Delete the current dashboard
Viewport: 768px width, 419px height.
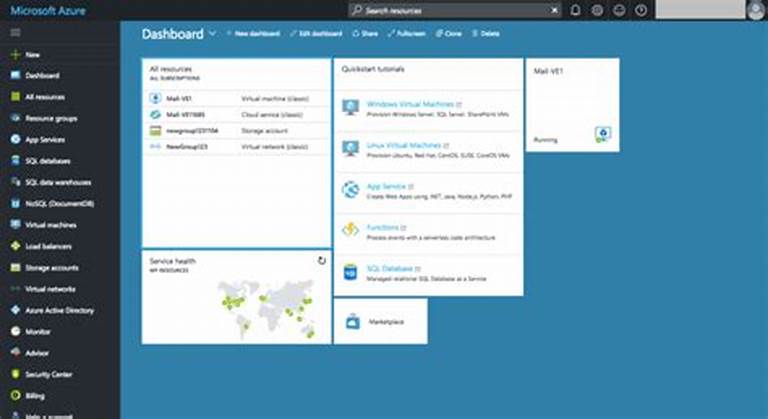pyautogui.click(x=486, y=33)
